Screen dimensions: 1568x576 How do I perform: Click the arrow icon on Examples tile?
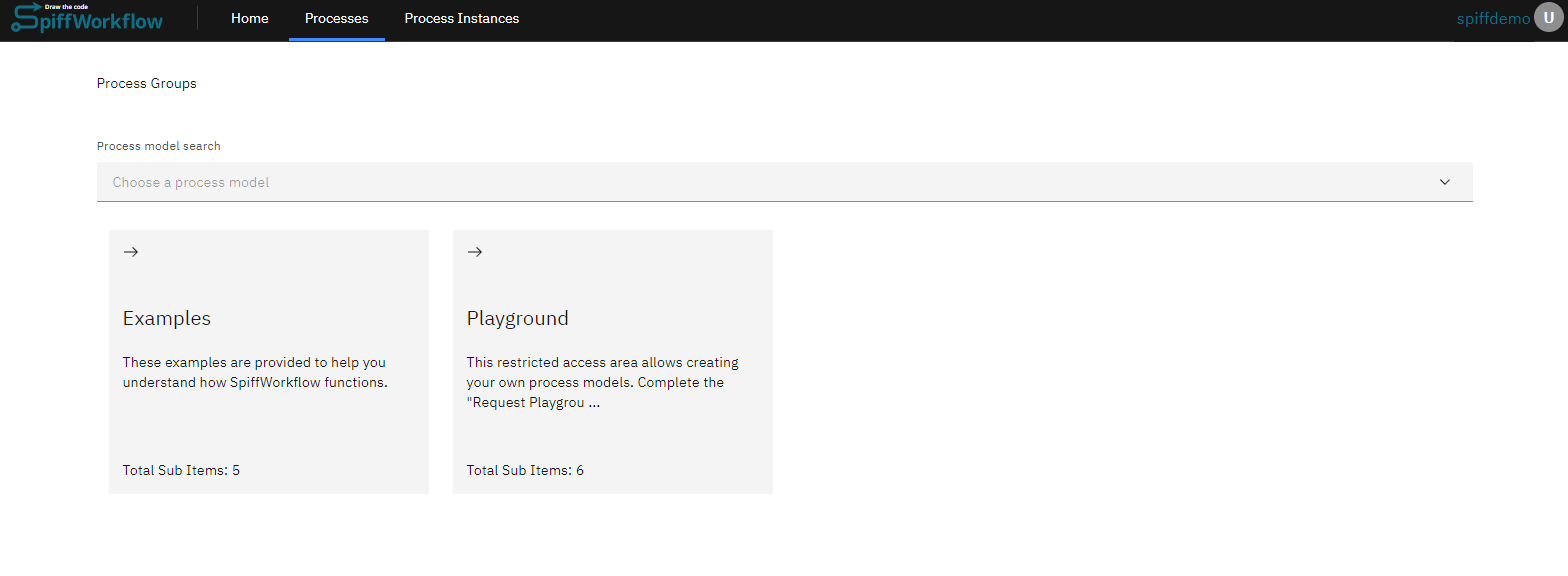[130, 252]
